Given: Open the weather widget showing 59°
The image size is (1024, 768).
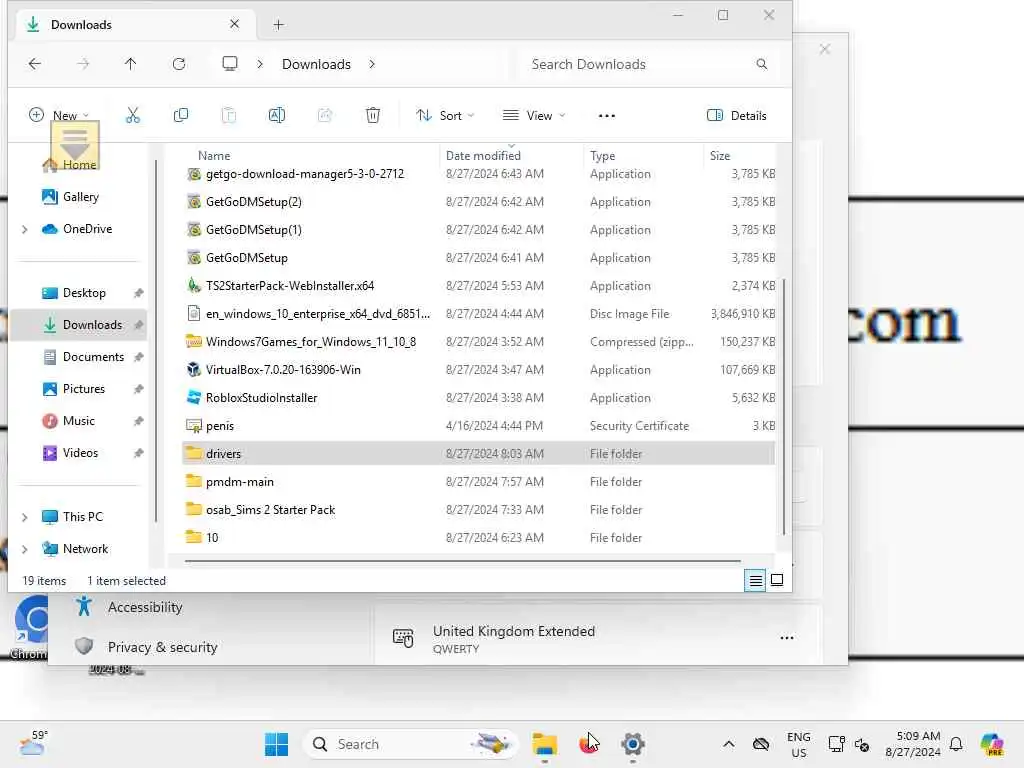Looking at the screenshot, I should point(33,743).
